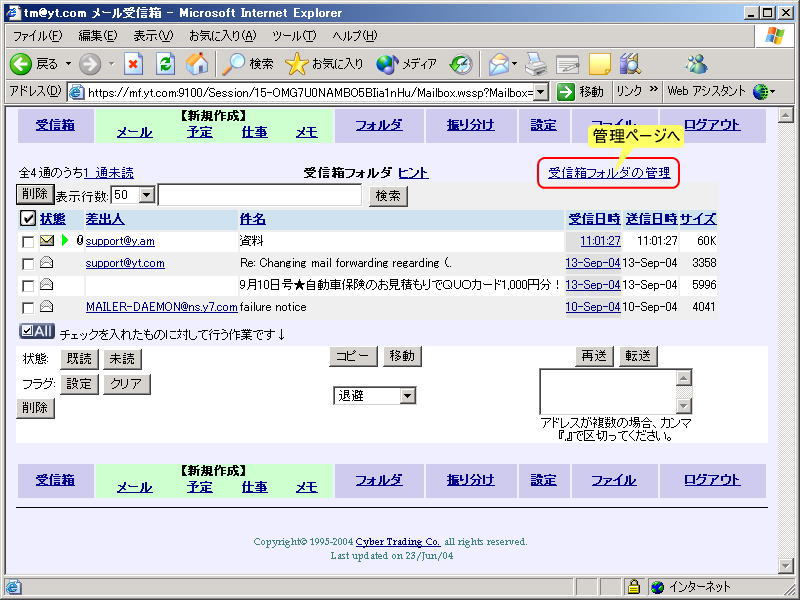Click the IE Stop loading icon
The width and height of the screenshot is (800, 600).
coord(133,64)
